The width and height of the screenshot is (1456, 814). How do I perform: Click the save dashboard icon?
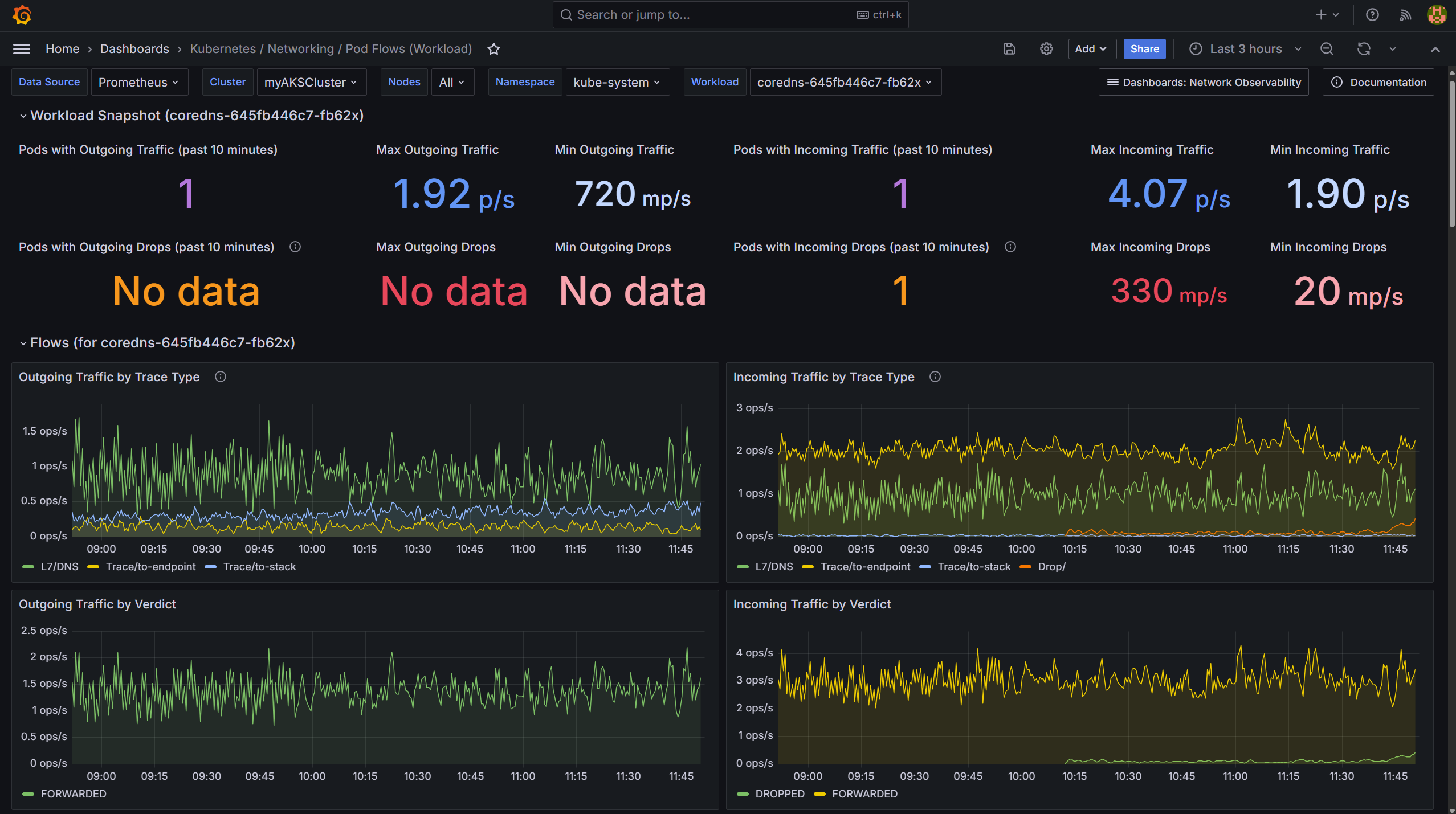click(1009, 49)
